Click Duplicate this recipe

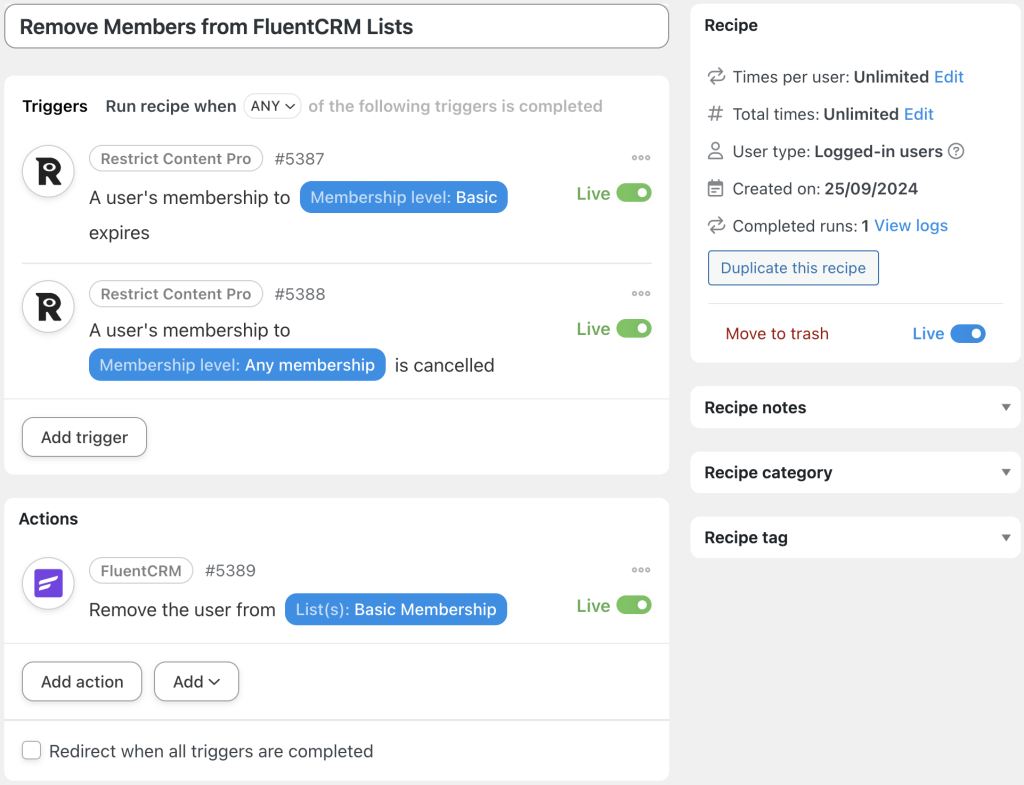(793, 267)
